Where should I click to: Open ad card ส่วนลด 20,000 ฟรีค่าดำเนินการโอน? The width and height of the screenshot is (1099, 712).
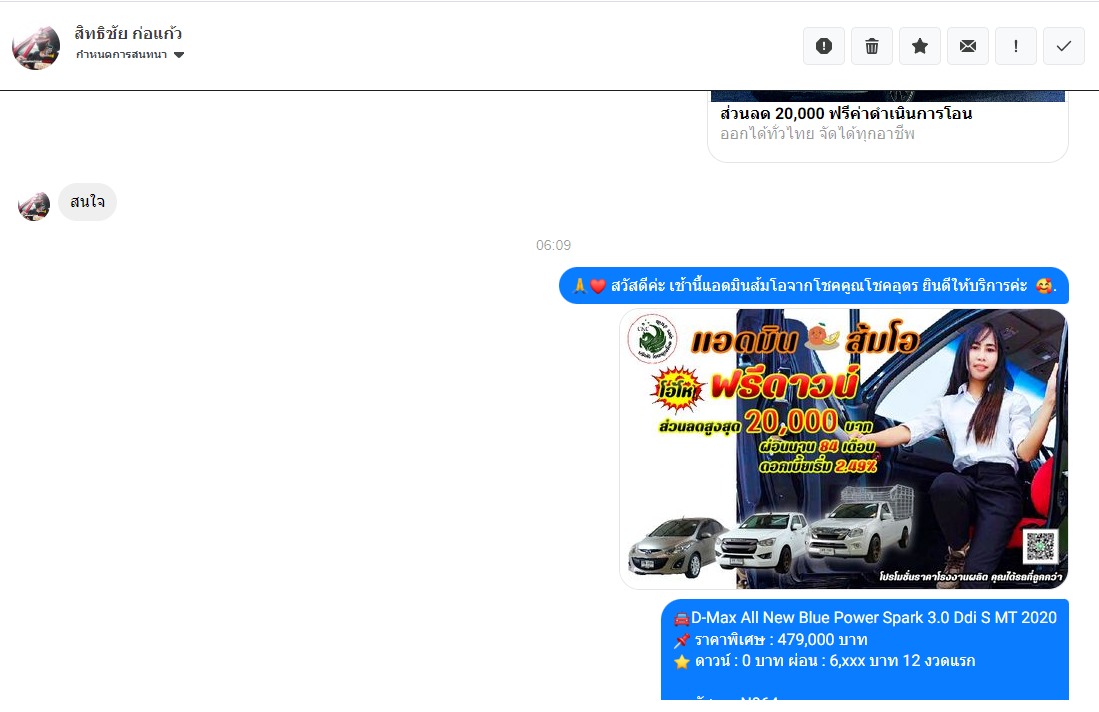click(888, 126)
